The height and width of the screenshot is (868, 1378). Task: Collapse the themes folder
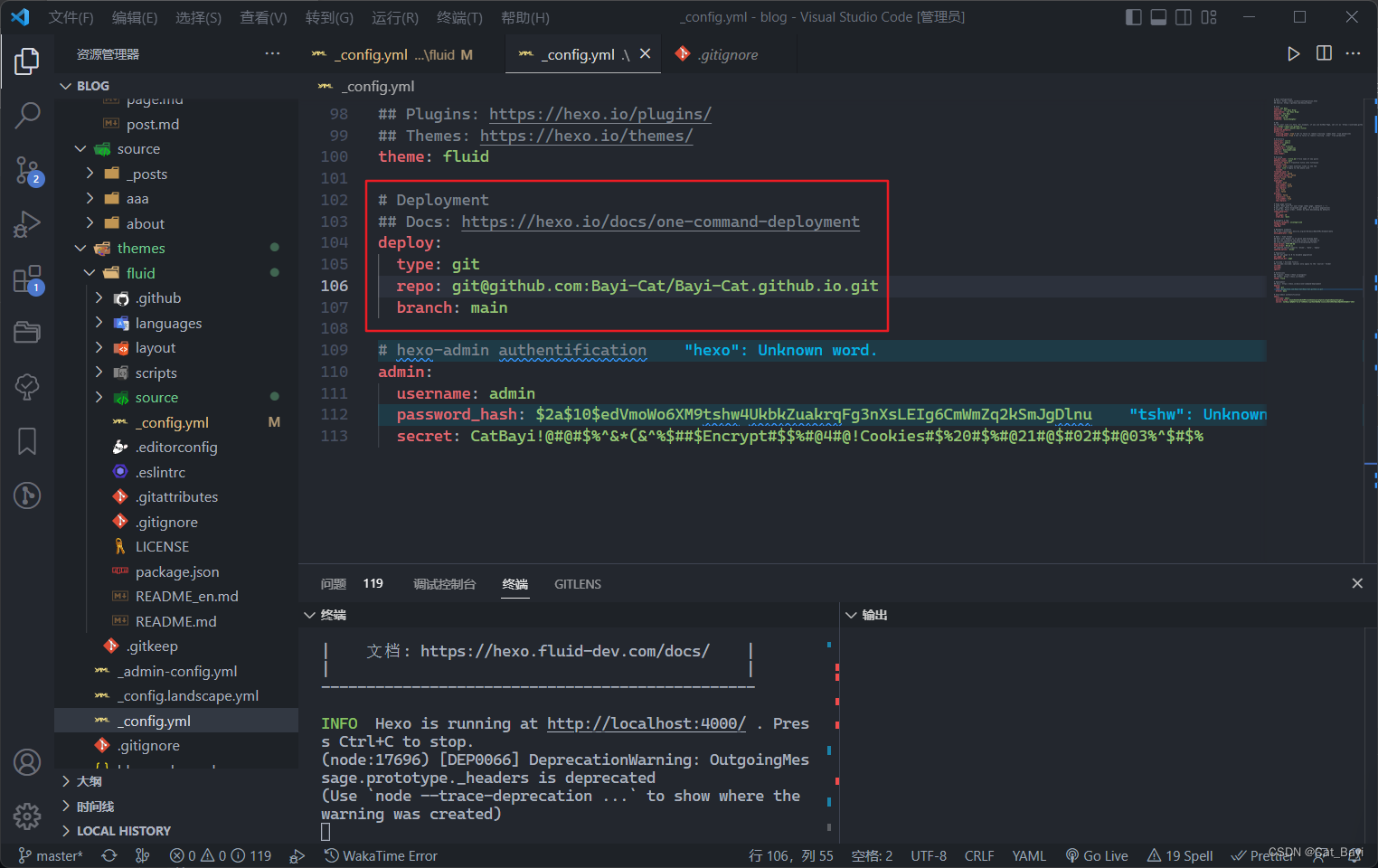176,248
